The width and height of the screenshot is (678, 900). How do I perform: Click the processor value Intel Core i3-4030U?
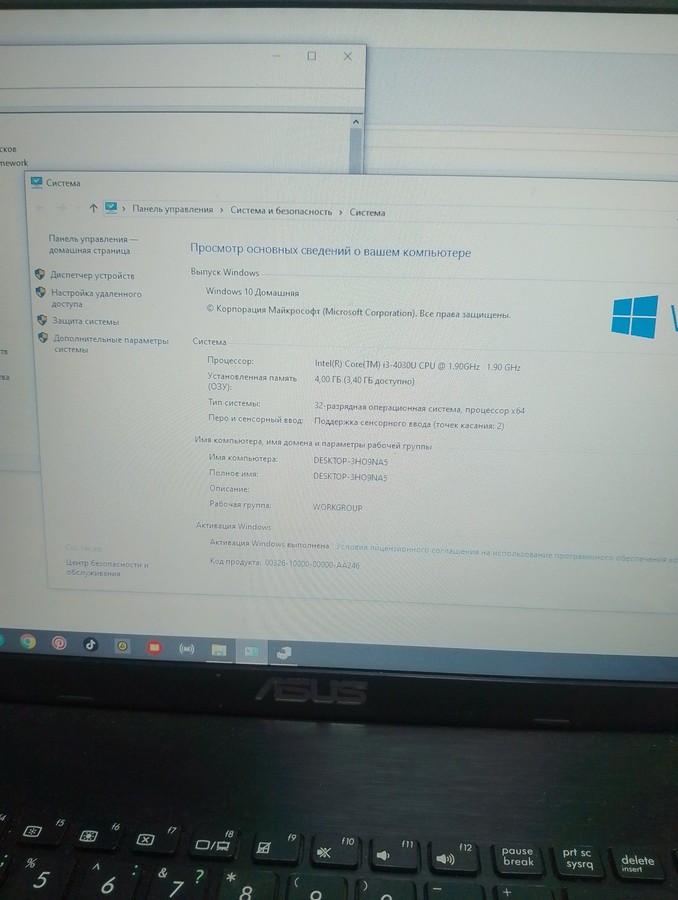[417, 366]
